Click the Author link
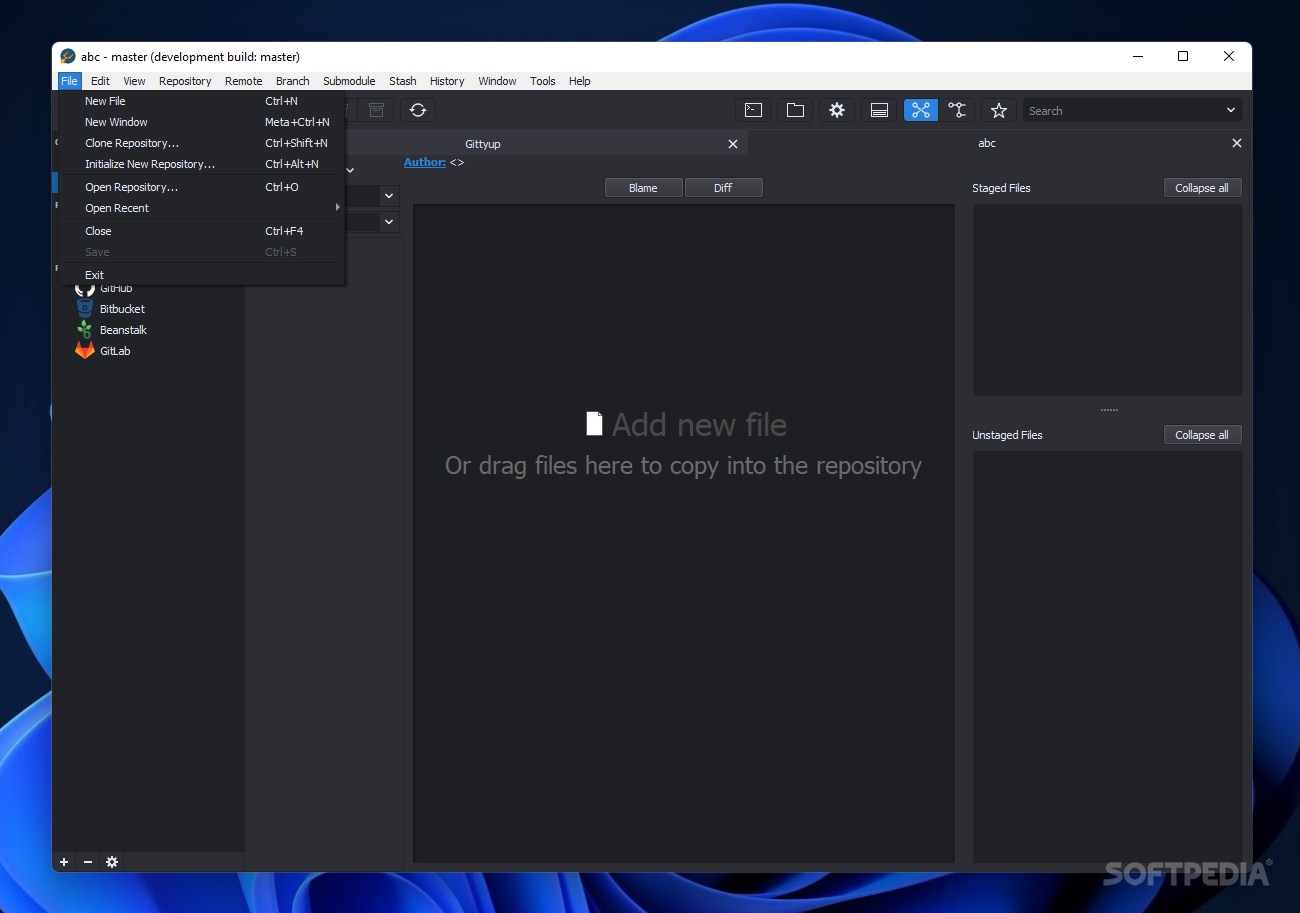Image resolution: width=1300 pixels, height=913 pixels. pos(425,162)
